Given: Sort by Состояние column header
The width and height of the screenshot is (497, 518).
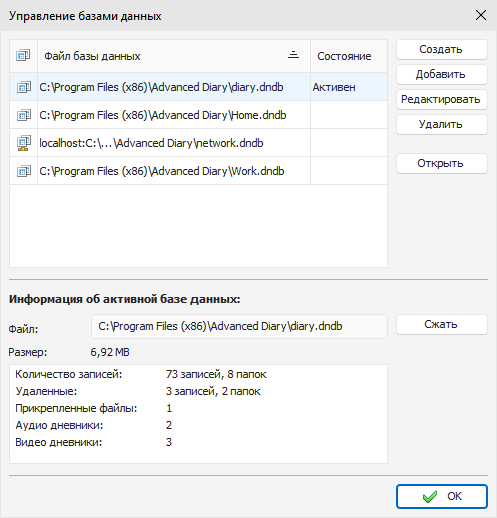Looking at the screenshot, I should coord(349,56).
